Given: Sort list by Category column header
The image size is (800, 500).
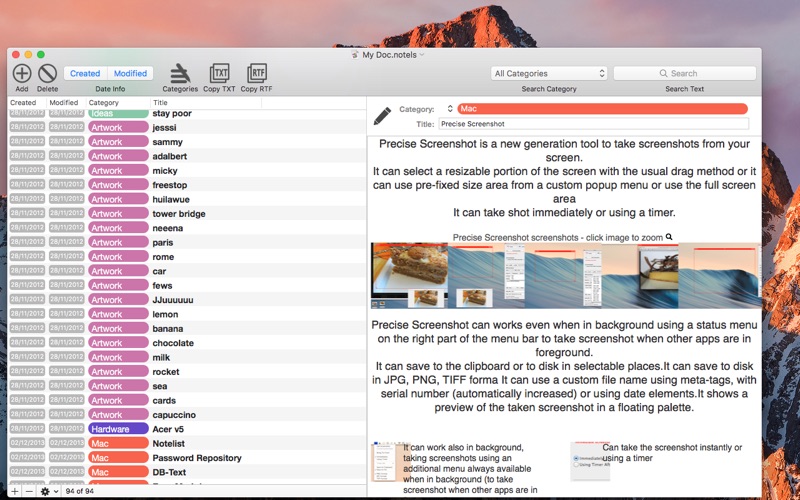Looking at the screenshot, I should click(117, 102).
